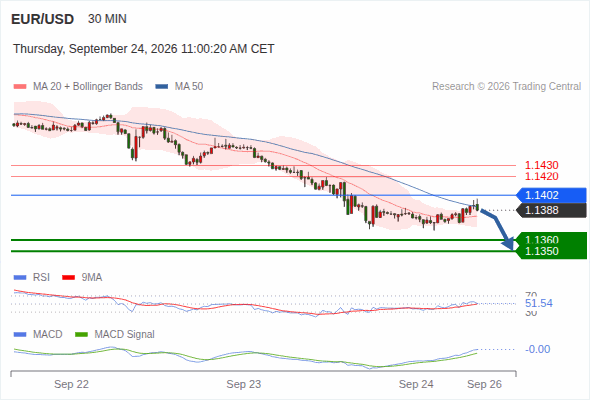Click the RSI blue legend swatch
Screen dimensions: 590x400
[x=20, y=278]
